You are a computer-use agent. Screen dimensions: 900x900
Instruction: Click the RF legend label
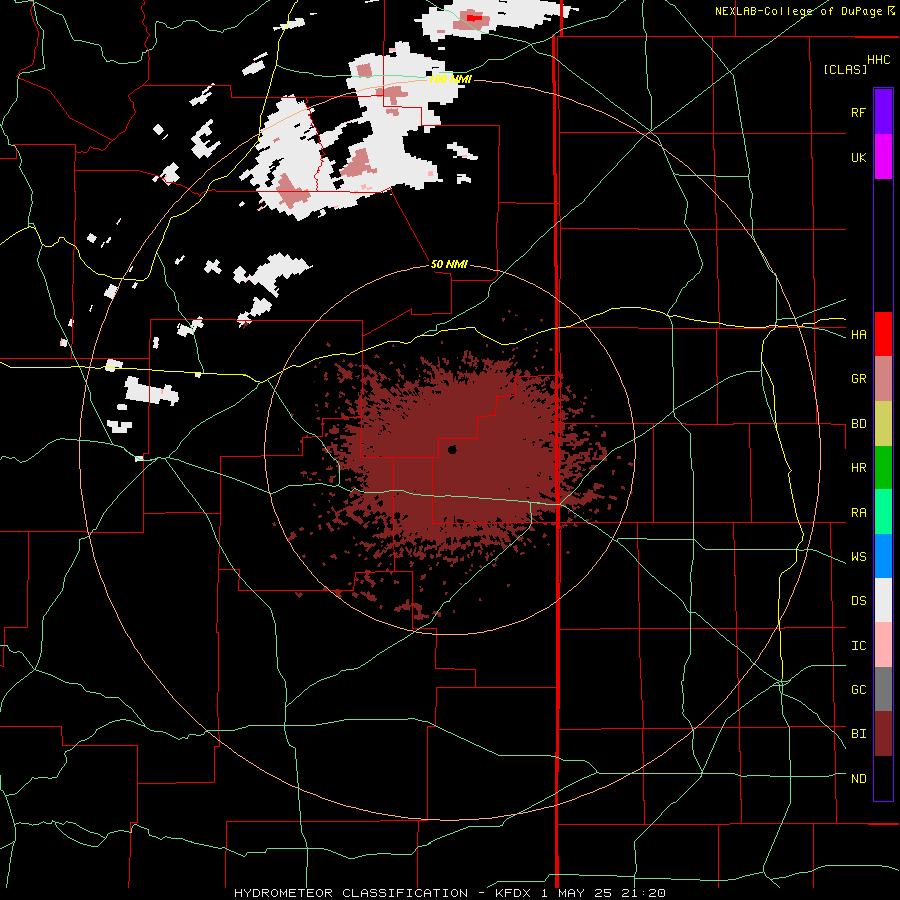[858, 112]
